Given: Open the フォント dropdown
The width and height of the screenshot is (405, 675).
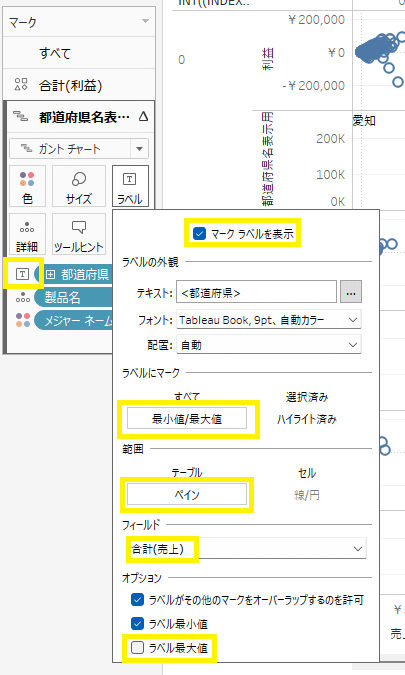Looking at the screenshot, I should coord(269,320).
